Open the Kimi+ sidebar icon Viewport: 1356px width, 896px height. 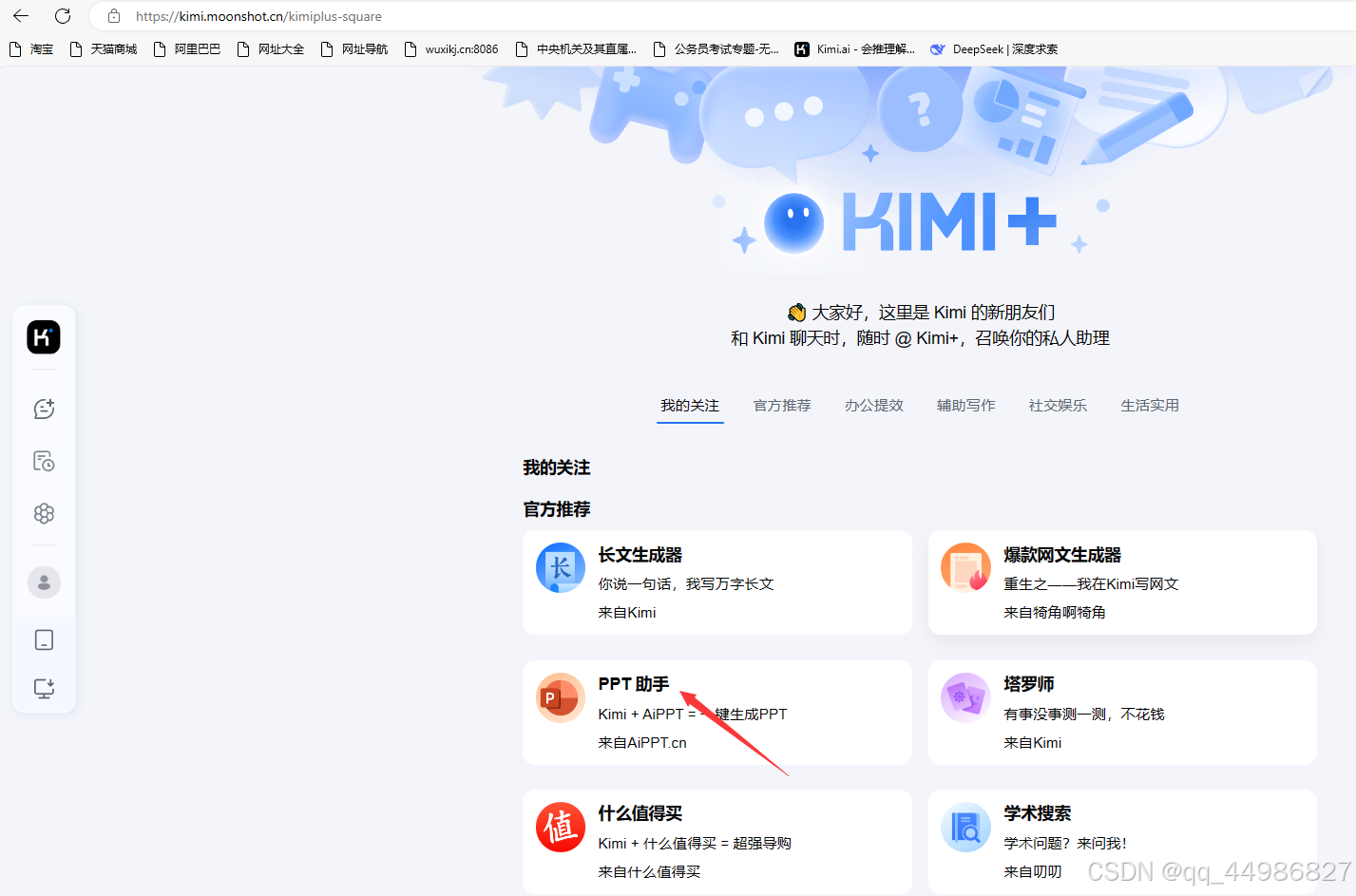(x=44, y=513)
